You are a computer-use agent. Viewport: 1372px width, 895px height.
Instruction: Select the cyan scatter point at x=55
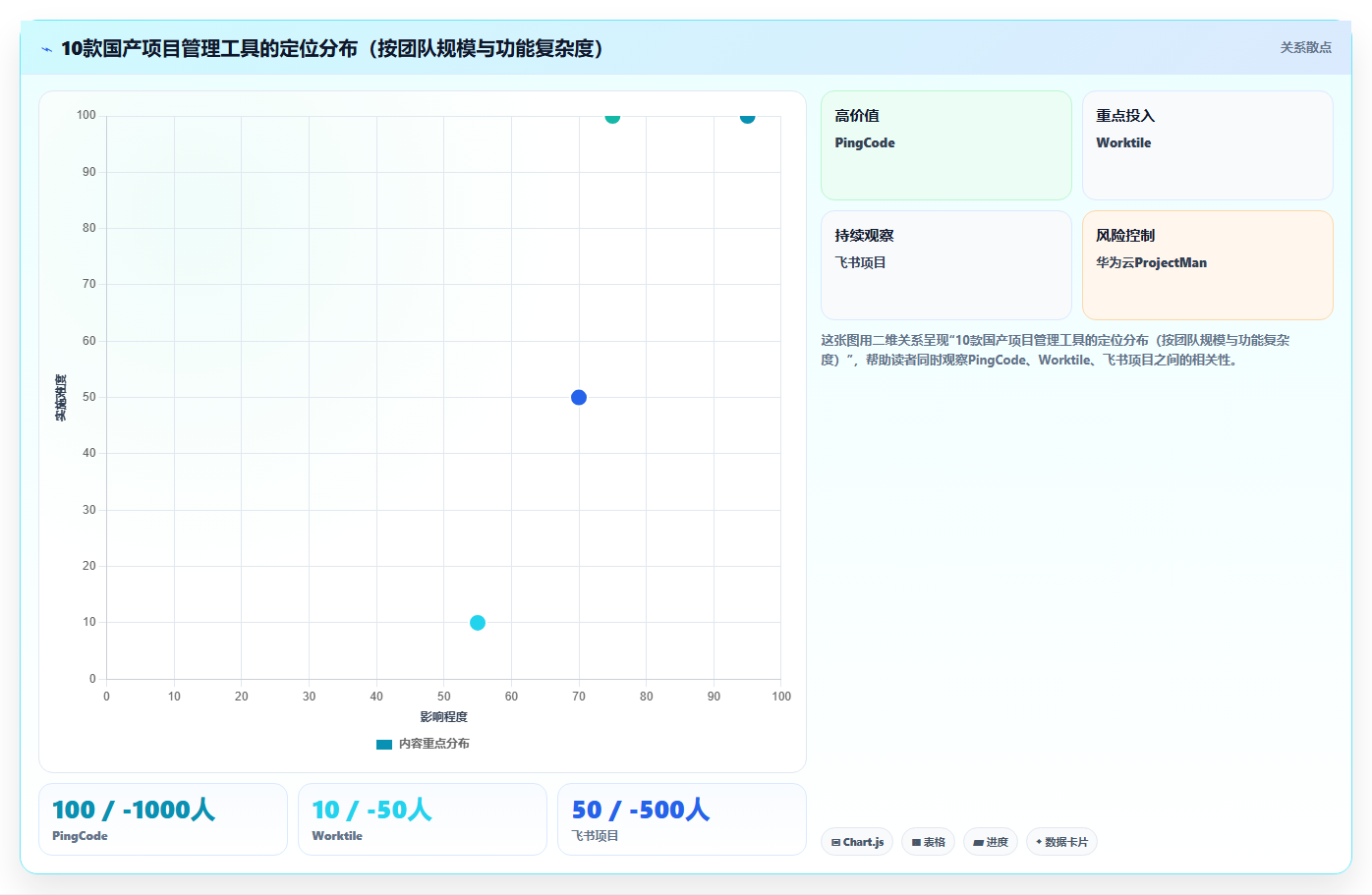click(478, 622)
